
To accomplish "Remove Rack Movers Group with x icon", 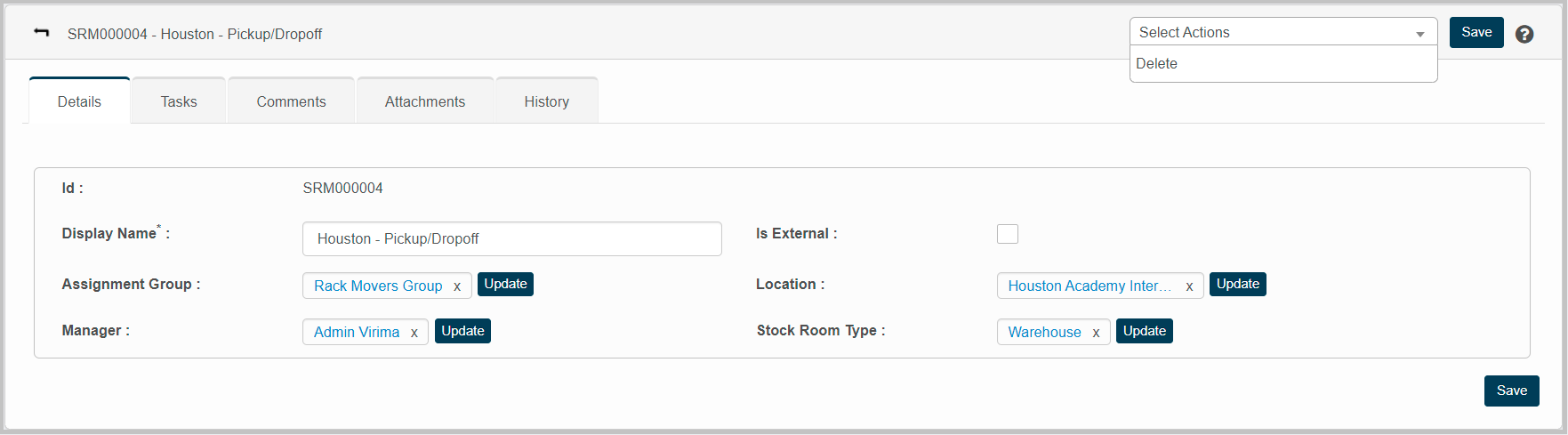I will (x=457, y=286).
